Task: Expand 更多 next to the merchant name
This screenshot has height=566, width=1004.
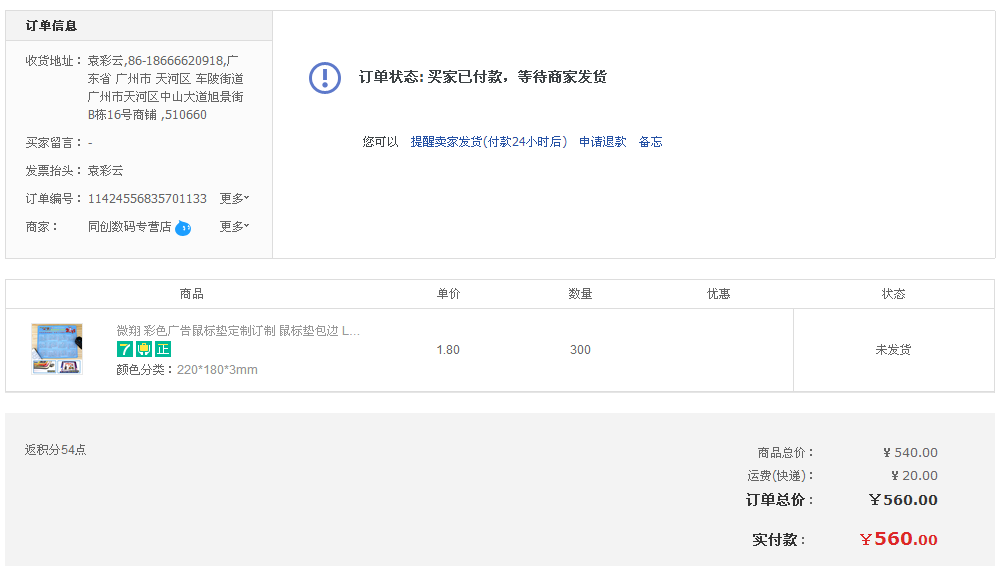Action: click(234, 227)
